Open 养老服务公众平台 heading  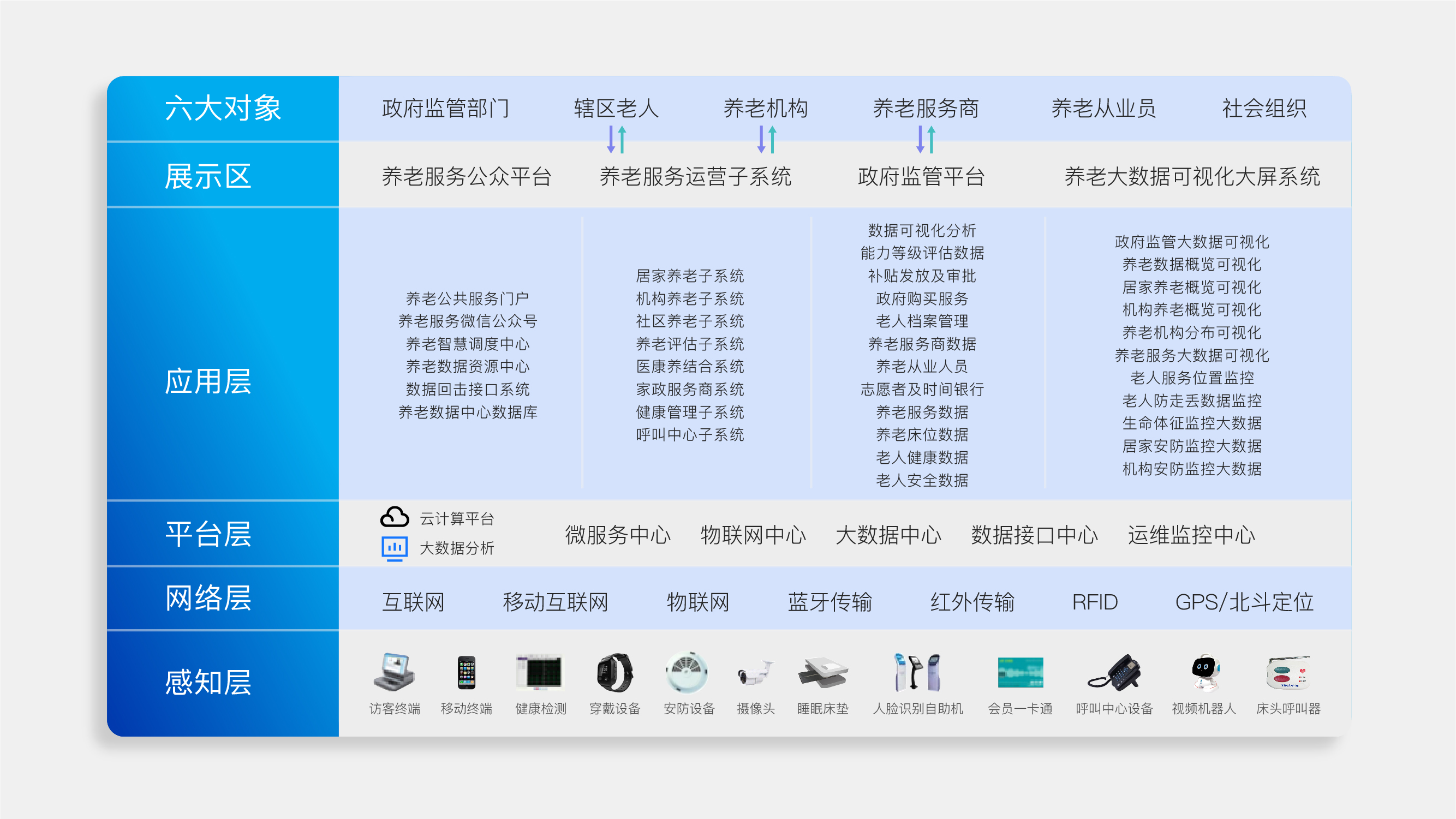point(467,176)
